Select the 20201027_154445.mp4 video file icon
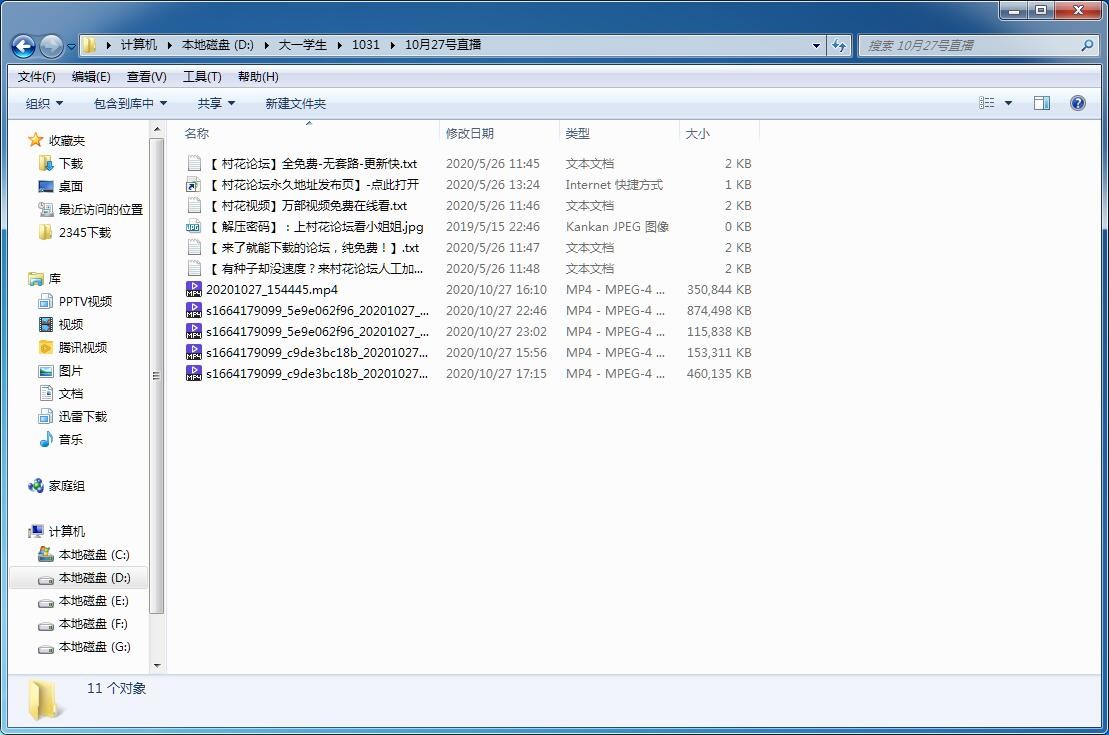1109x735 pixels. pos(194,289)
